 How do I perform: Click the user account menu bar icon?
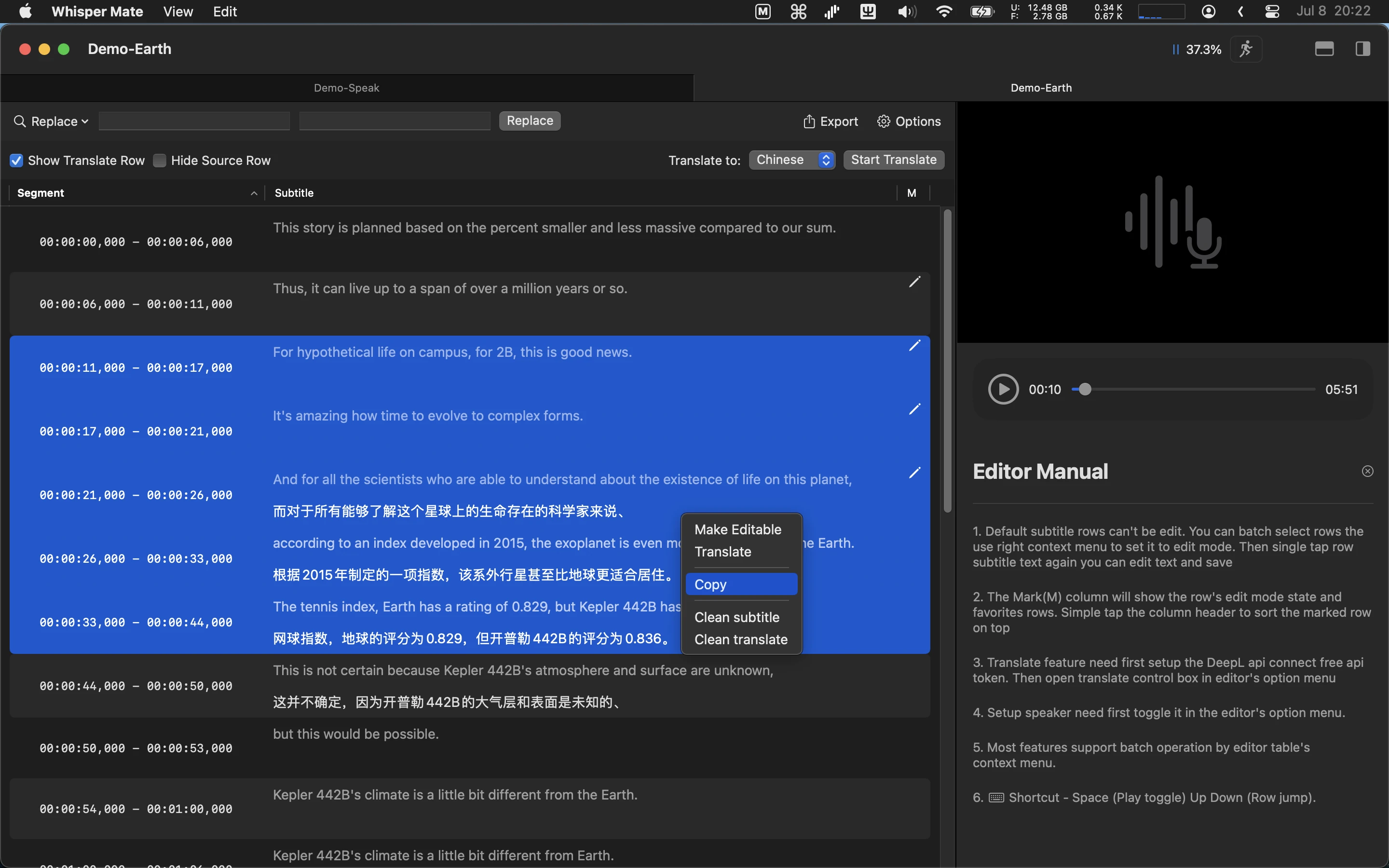(1208, 12)
